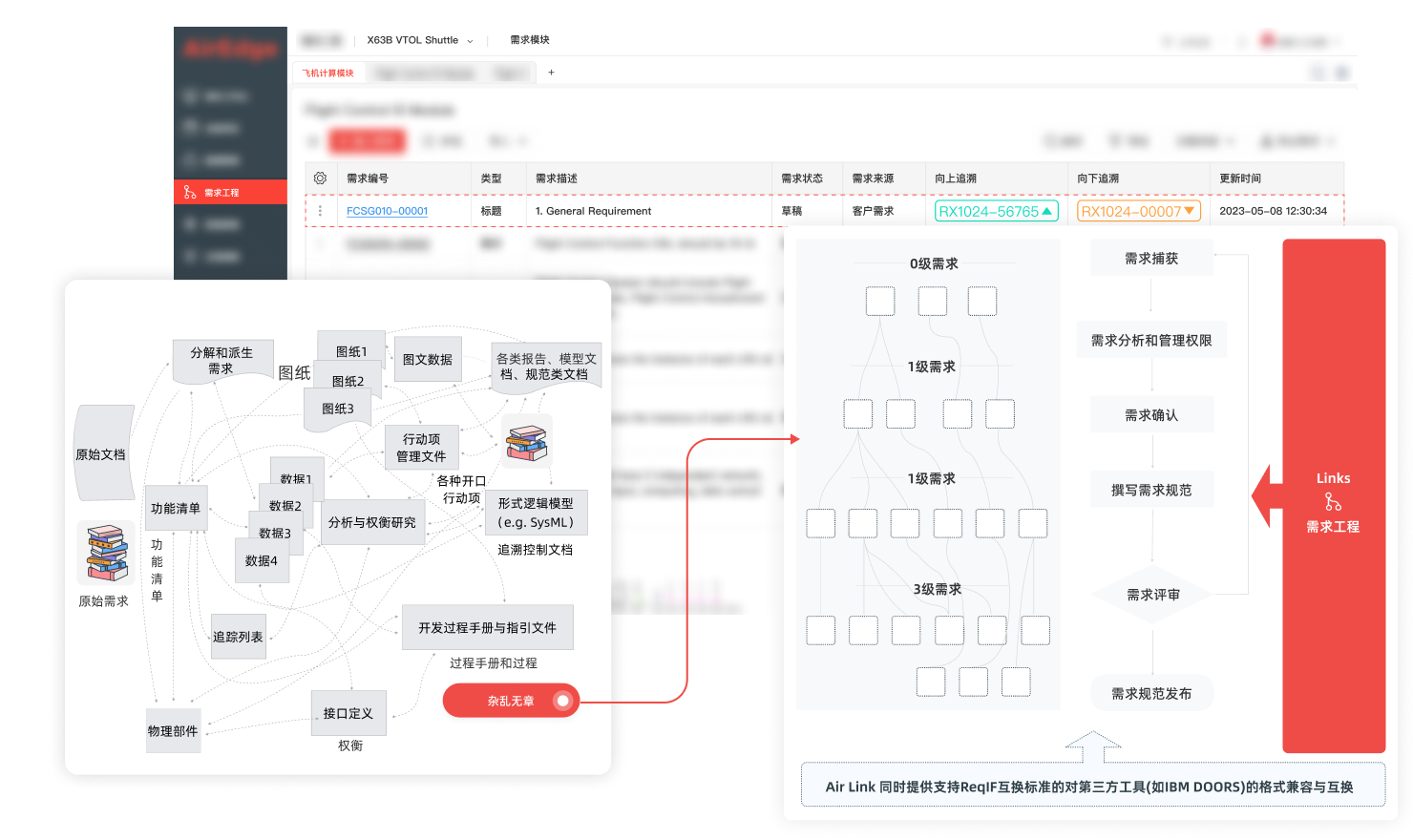
Task: Click the 追踪列表 box
Action: click(238, 637)
